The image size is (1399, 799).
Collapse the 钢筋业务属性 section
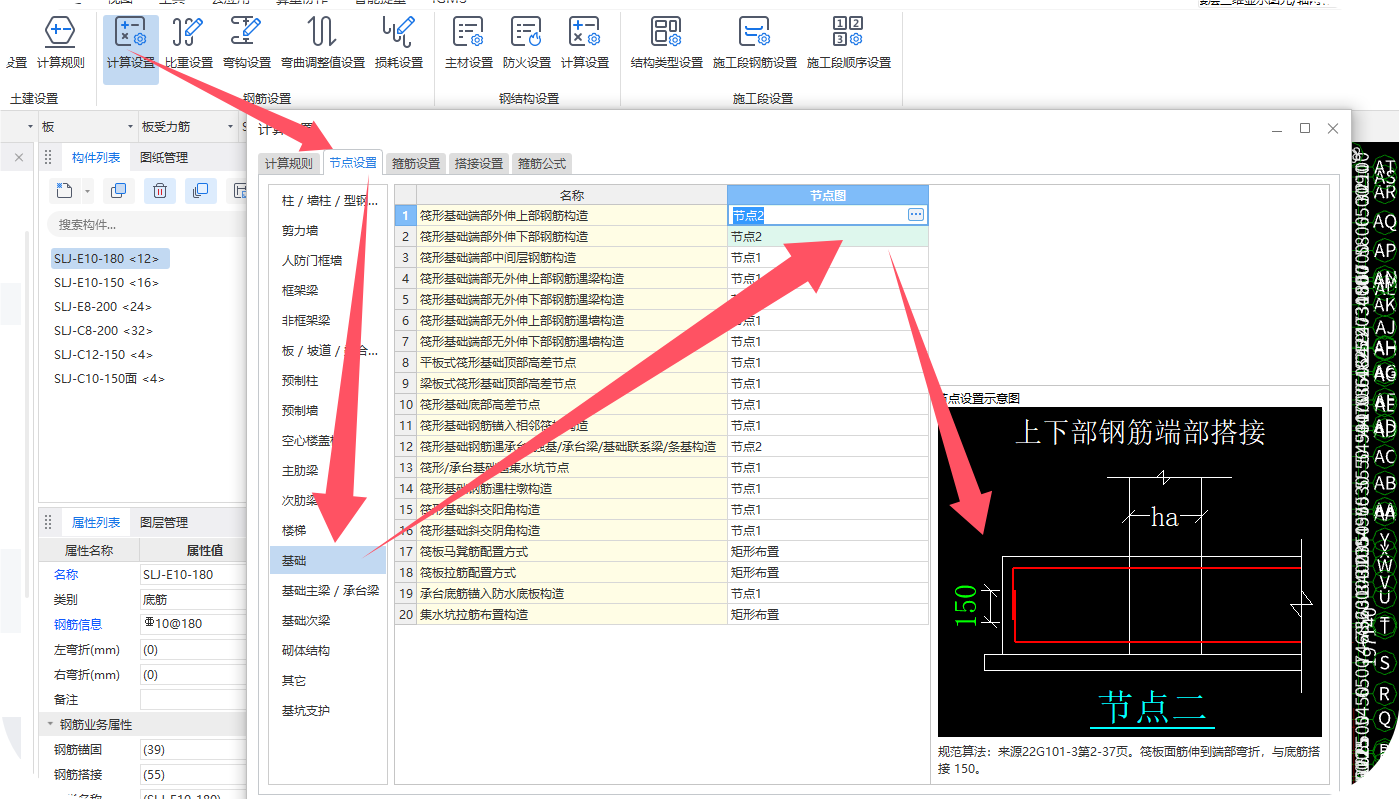coord(50,725)
